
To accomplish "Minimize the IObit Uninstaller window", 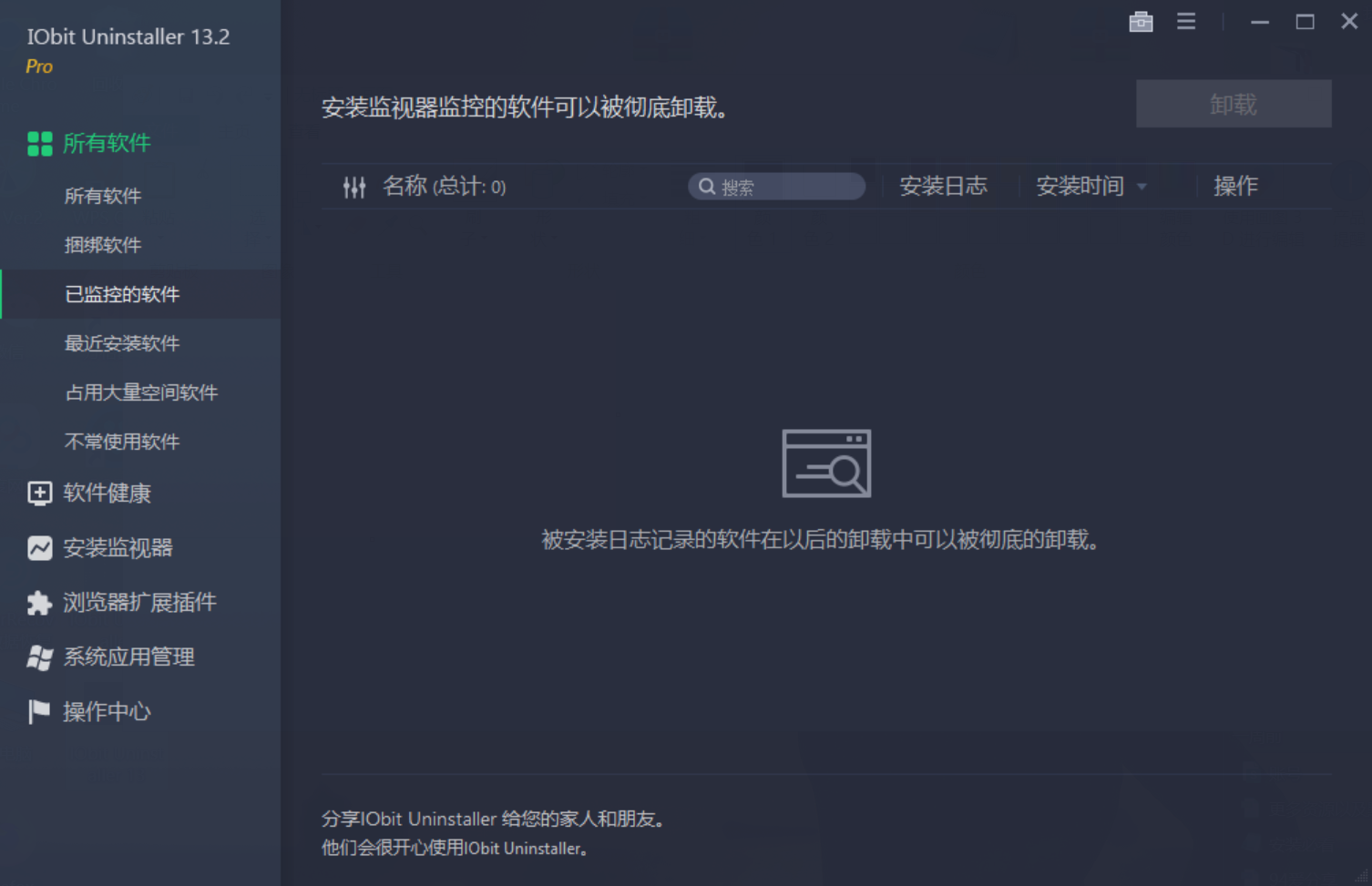I will point(1260,22).
